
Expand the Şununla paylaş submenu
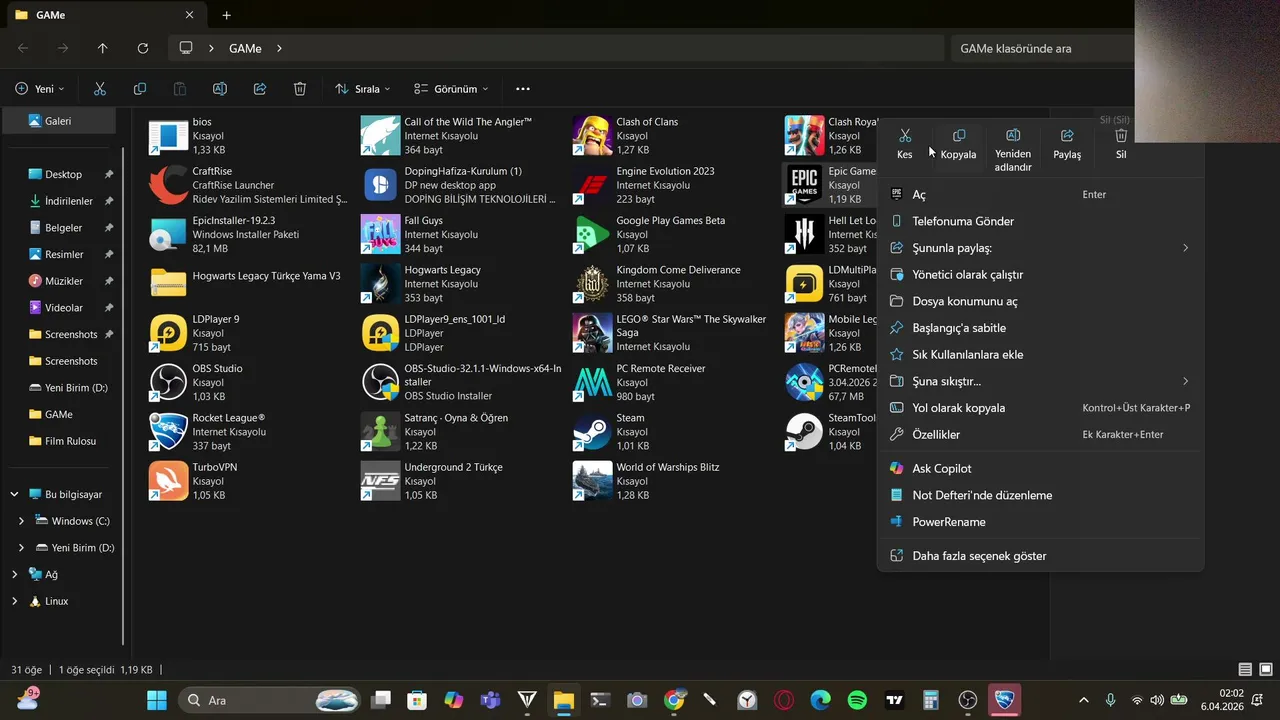tap(1040, 248)
